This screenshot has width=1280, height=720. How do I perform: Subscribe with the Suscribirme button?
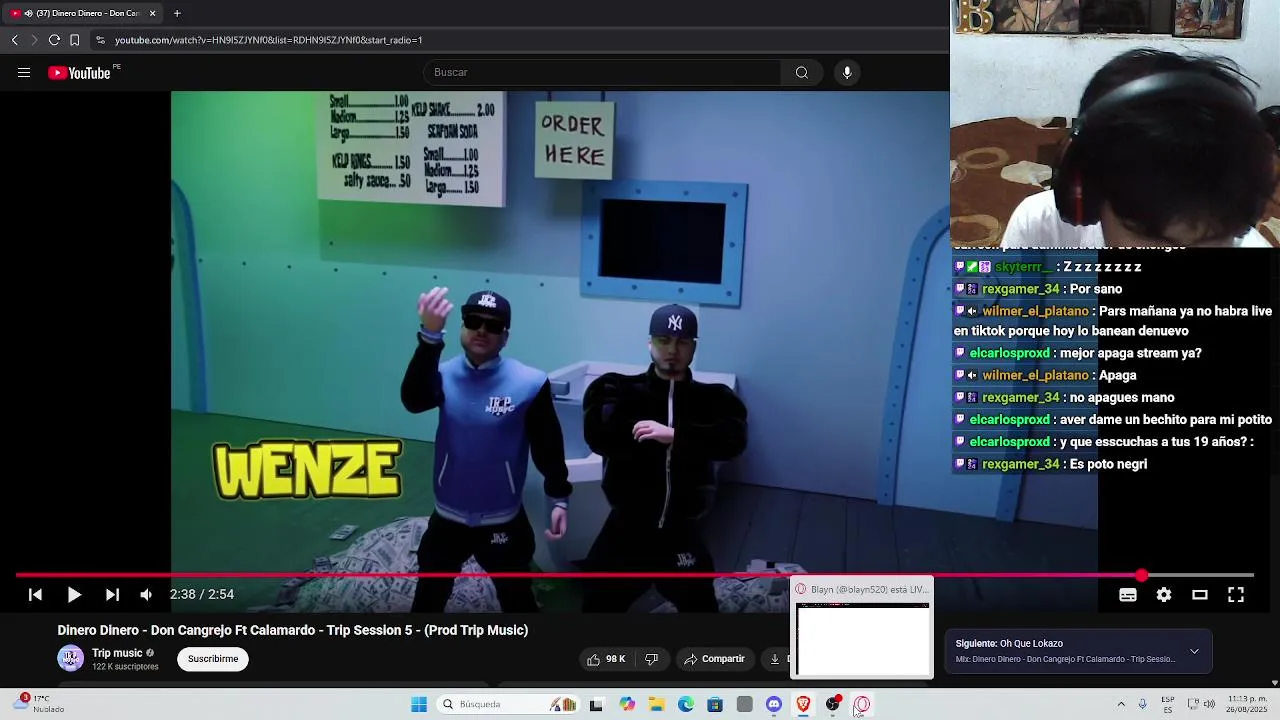[213, 659]
